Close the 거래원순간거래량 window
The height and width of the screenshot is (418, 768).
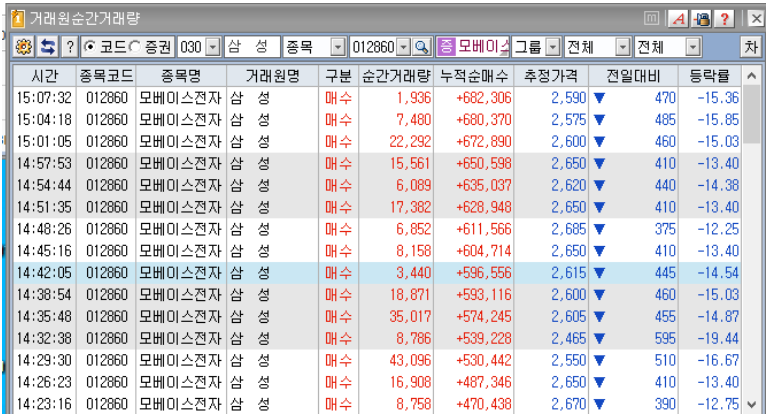click(x=756, y=19)
